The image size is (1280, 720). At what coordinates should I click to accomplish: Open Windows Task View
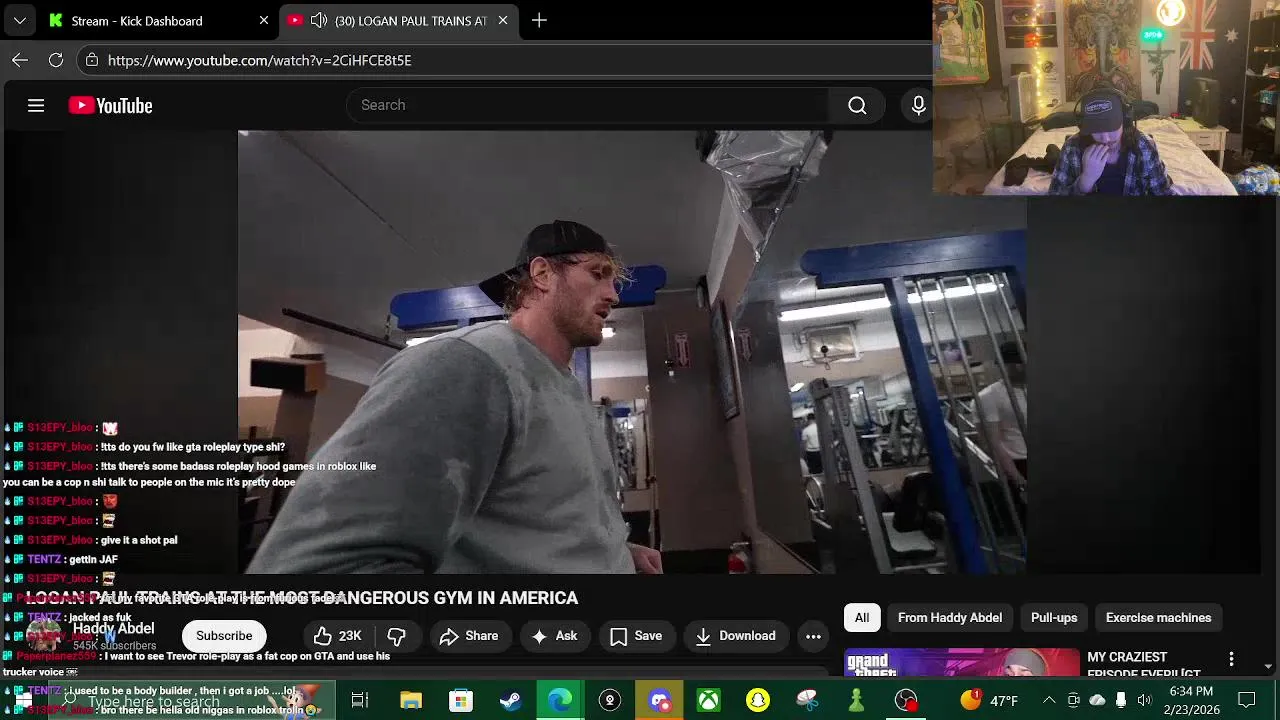360,700
